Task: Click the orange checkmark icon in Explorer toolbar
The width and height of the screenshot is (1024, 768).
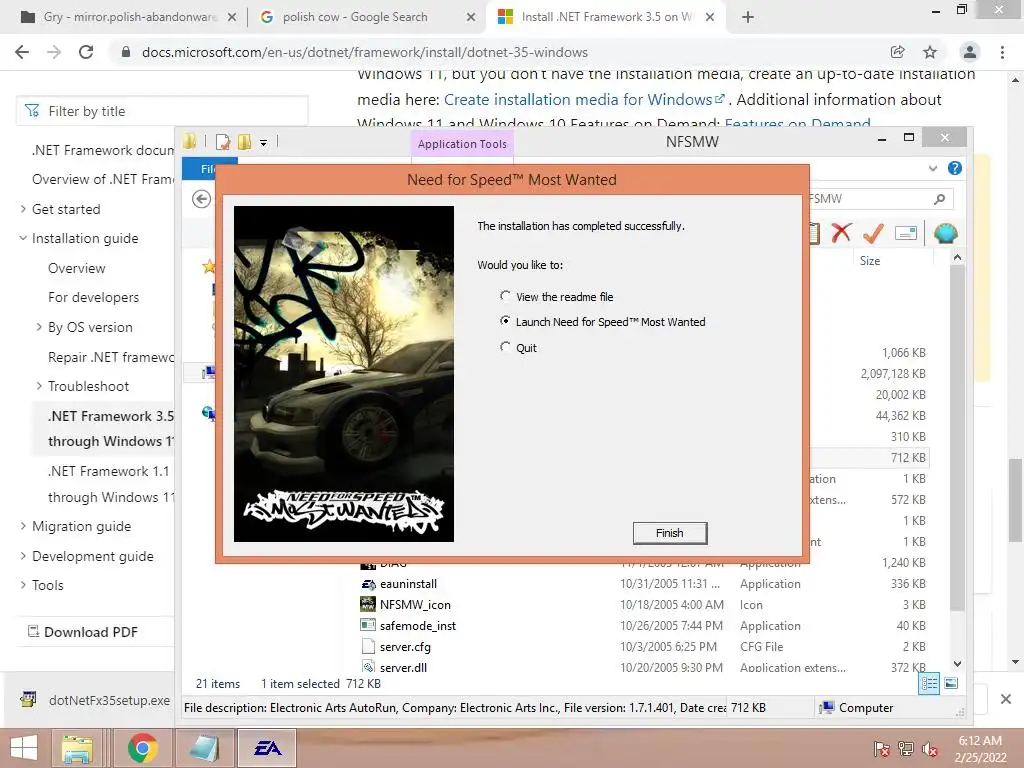Action: [x=873, y=232]
